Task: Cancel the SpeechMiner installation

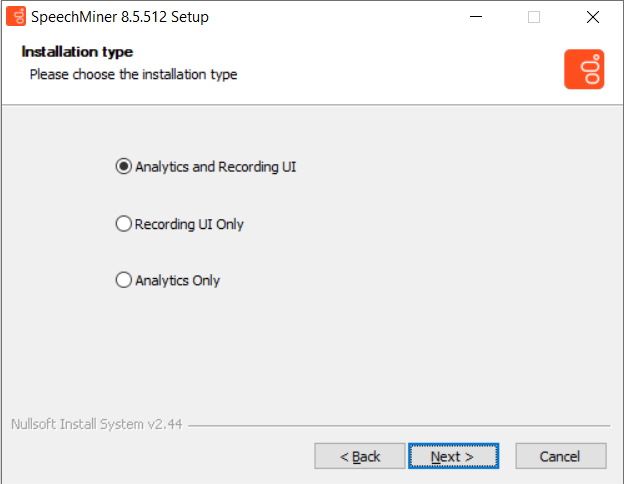Action: click(x=560, y=456)
